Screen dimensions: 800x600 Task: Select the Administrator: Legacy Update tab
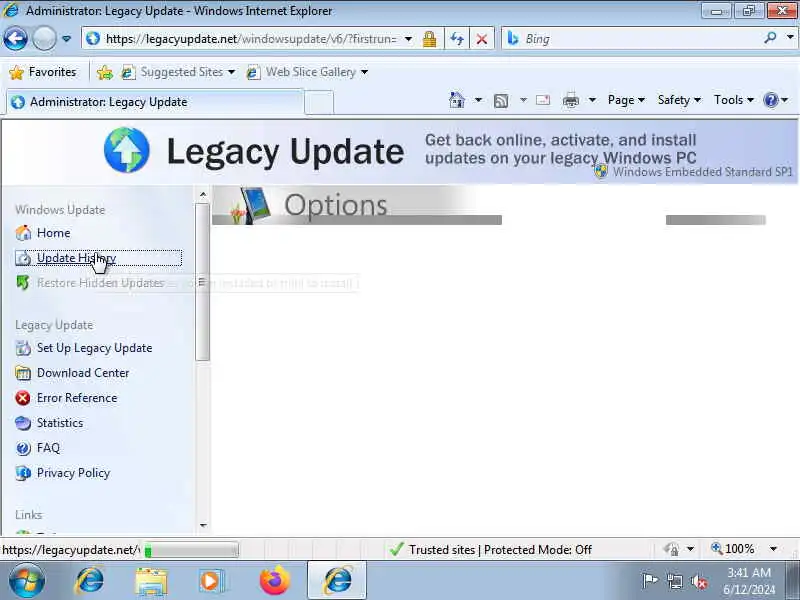155,102
